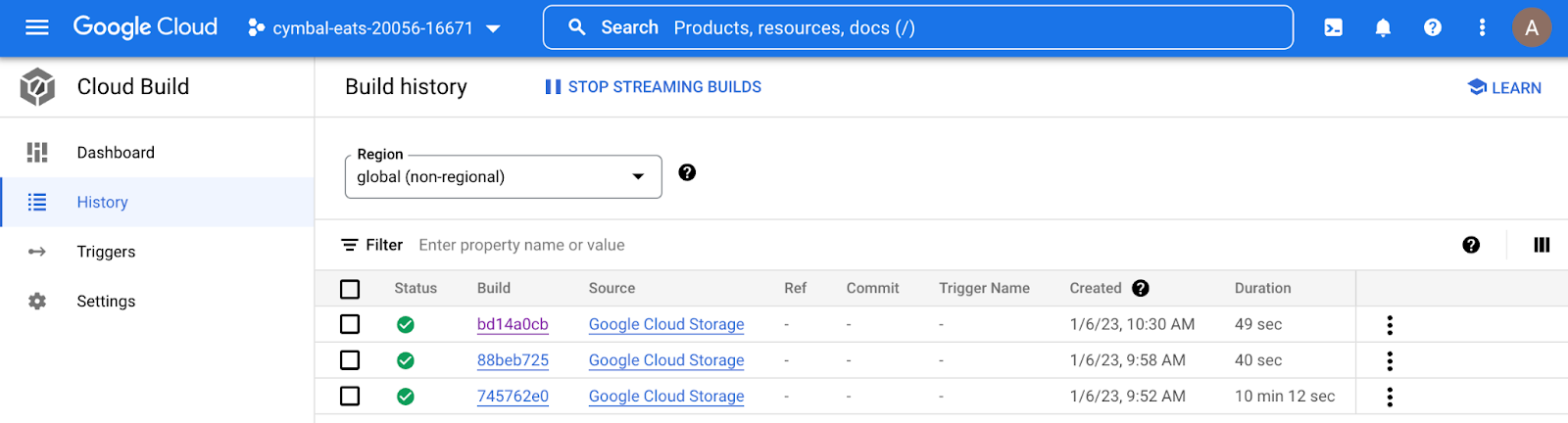Activate Cloud Shell terminal icon
This screenshot has width=1568, height=423.
(1334, 27)
